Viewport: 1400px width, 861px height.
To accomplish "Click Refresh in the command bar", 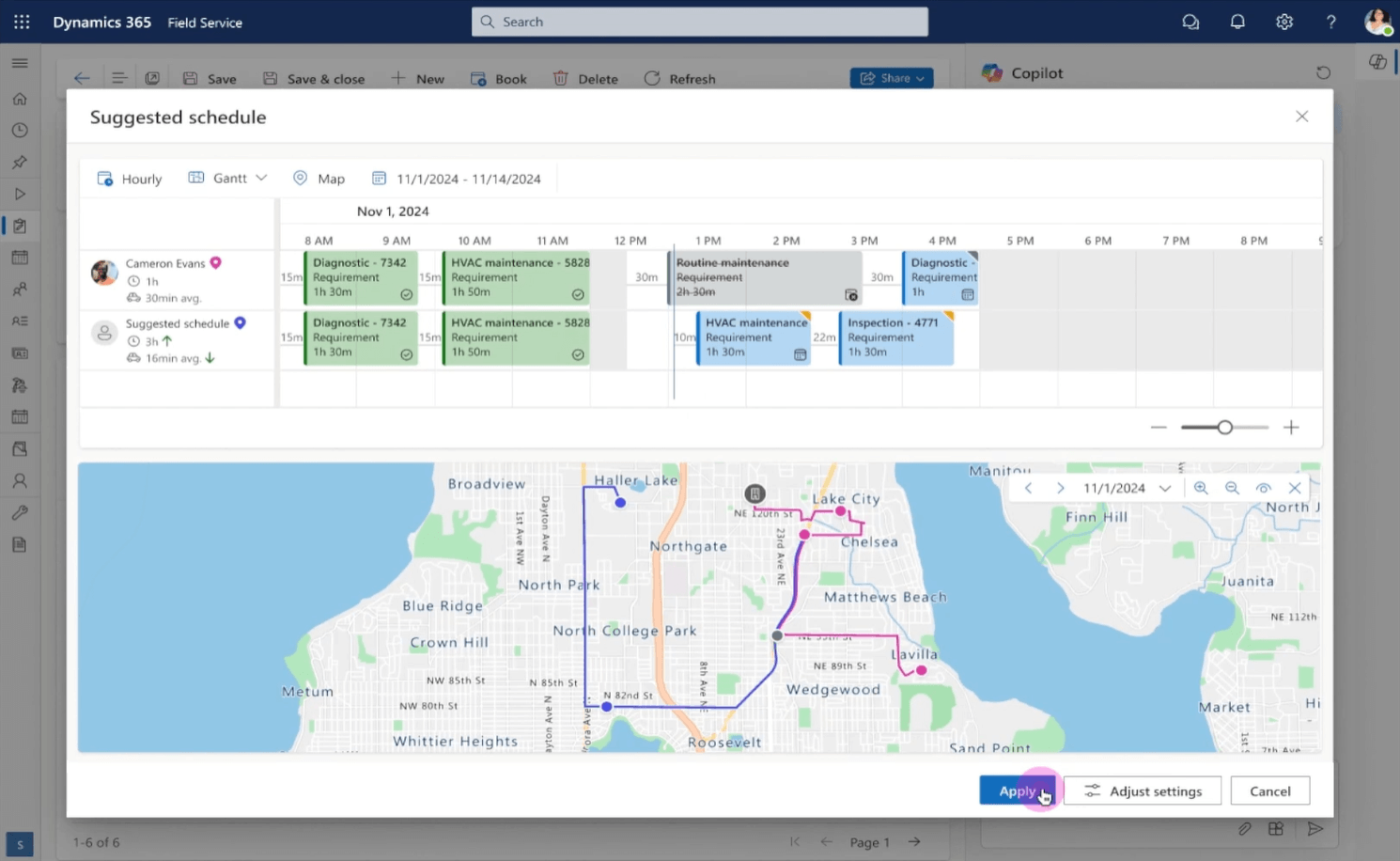I will (x=680, y=79).
